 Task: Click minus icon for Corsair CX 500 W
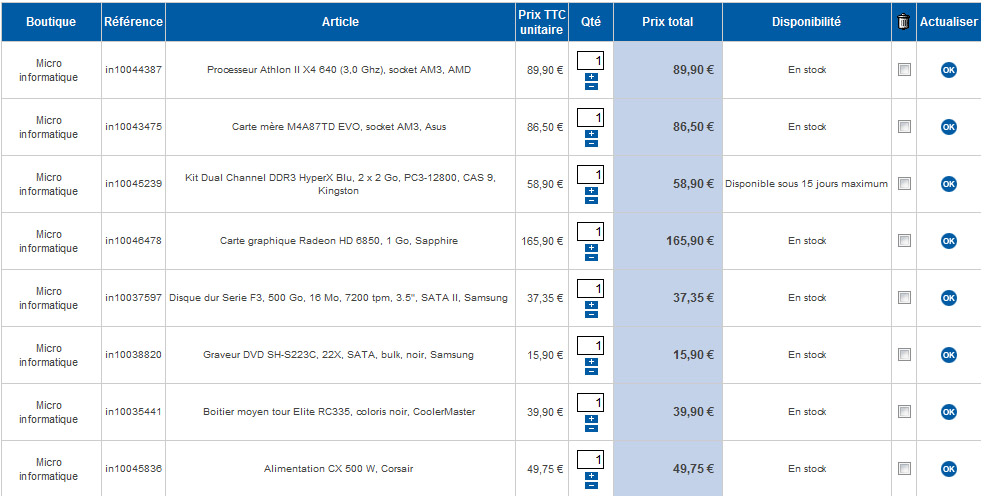click(590, 485)
